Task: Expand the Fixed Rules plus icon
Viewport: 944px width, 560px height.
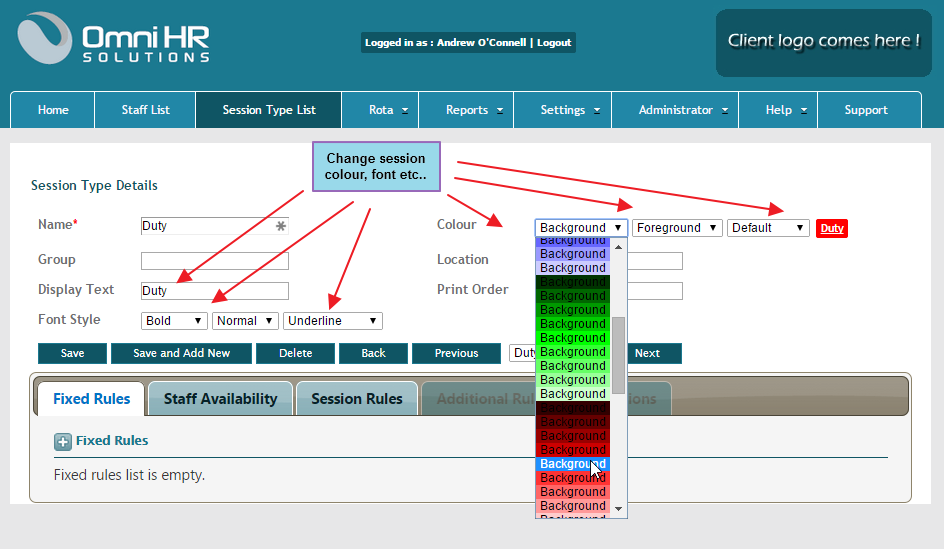Action: 63,442
